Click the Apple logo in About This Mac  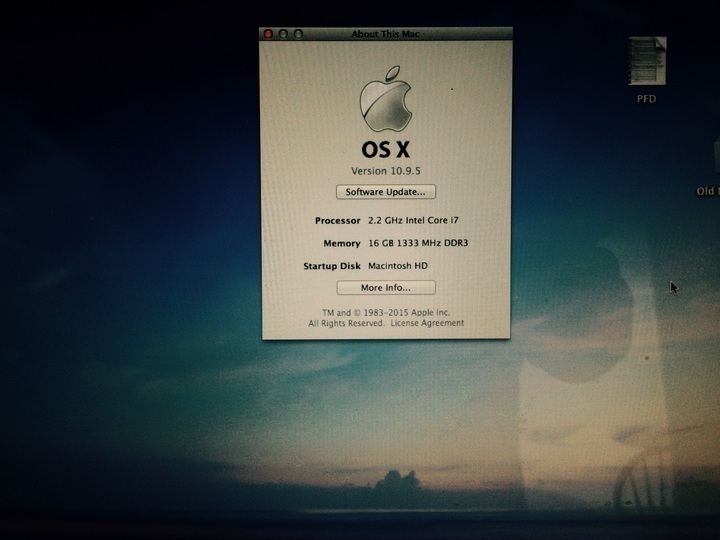385,99
